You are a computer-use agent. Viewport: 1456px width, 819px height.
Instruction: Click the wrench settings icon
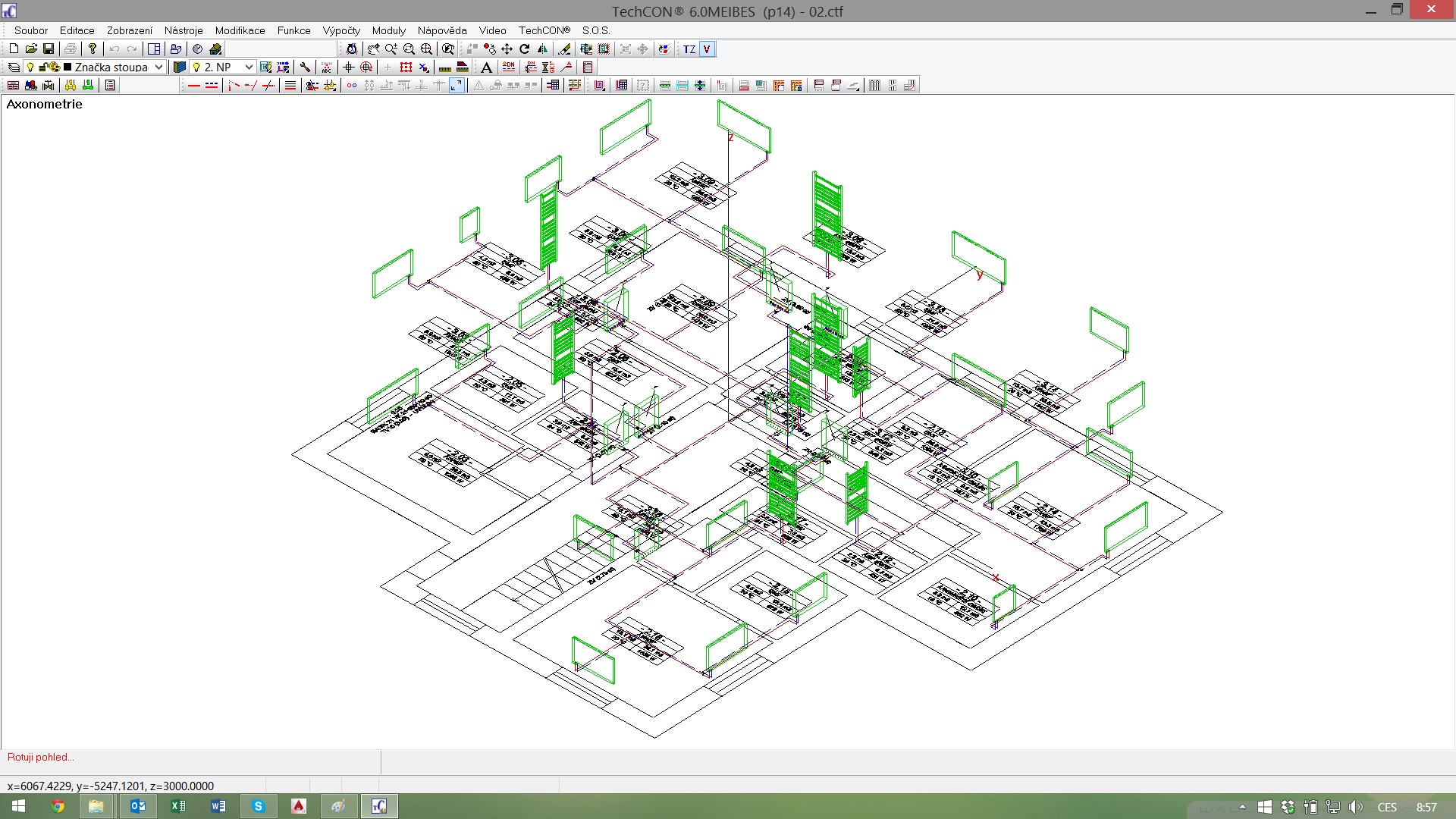pos(305,67)
